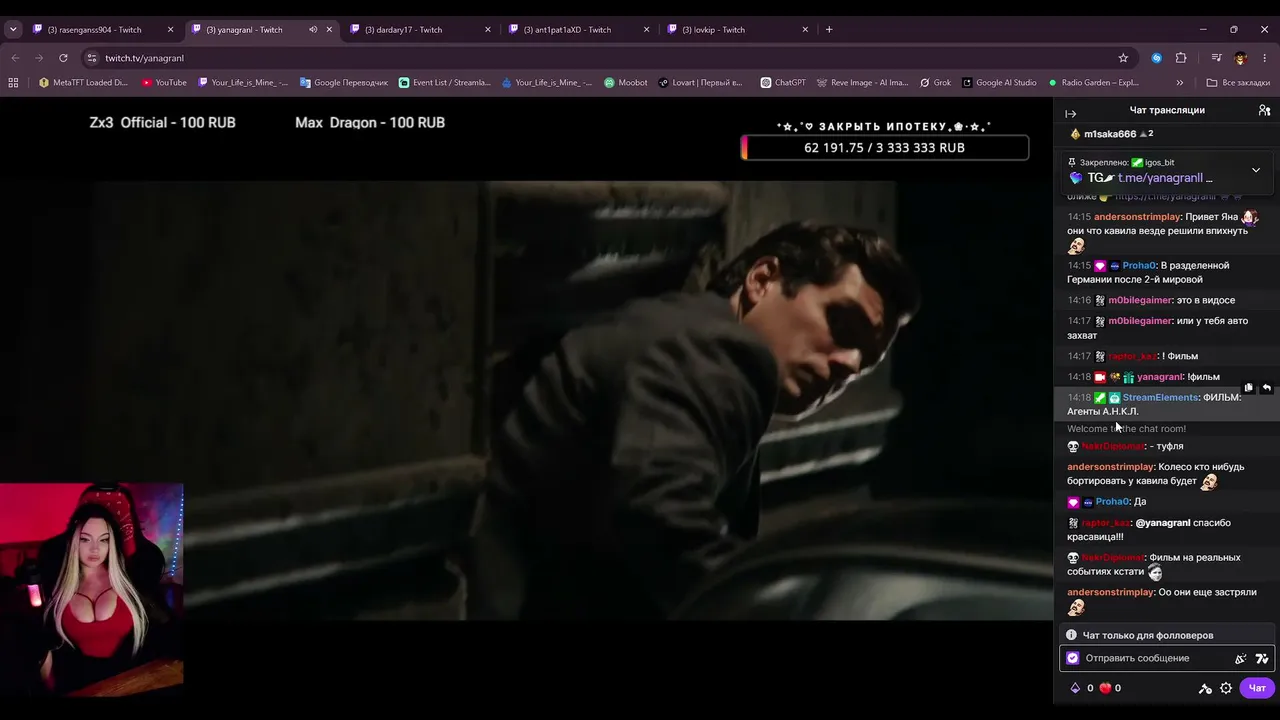Open MetaTFT Loaded Di... bookmark
This screenshot has height=720, width=1280.
coord(83,83)
